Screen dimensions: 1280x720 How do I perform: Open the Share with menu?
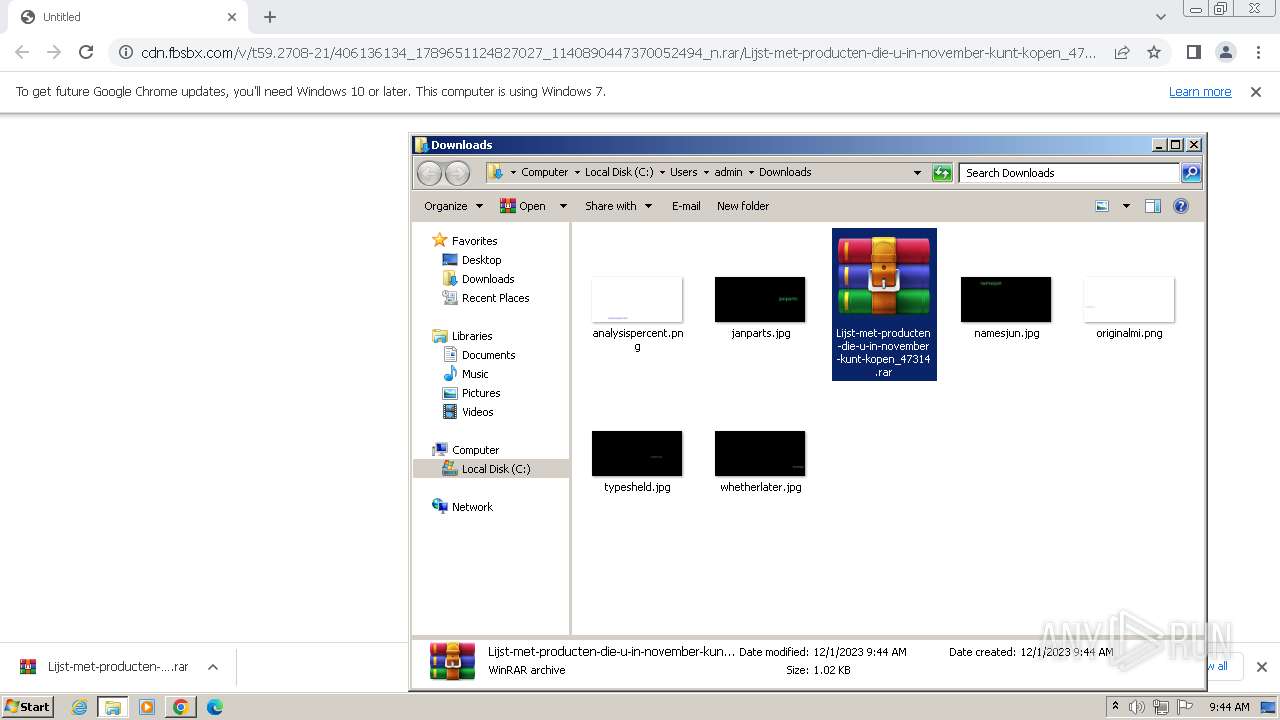[618, 206]
